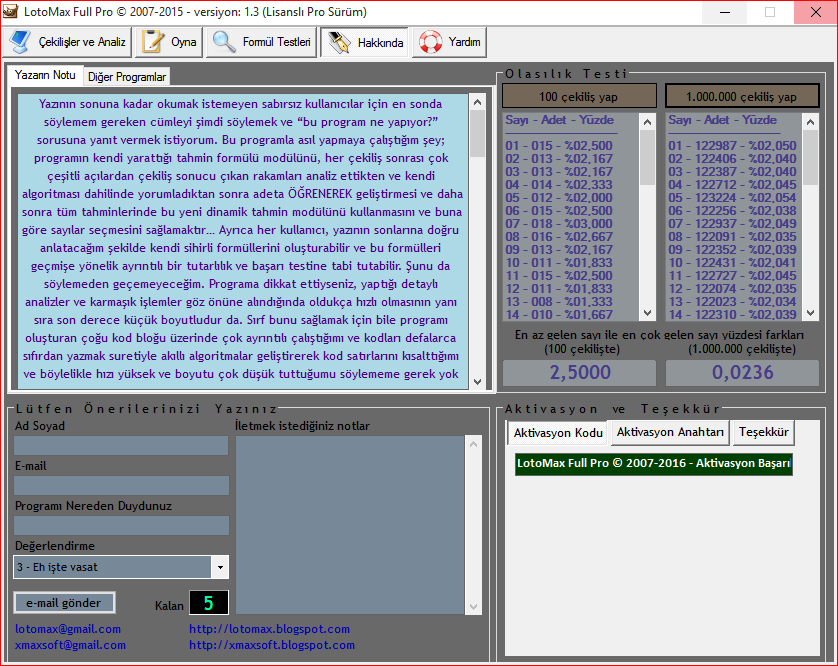Click notes area scroll down arrow

point(474,607)
